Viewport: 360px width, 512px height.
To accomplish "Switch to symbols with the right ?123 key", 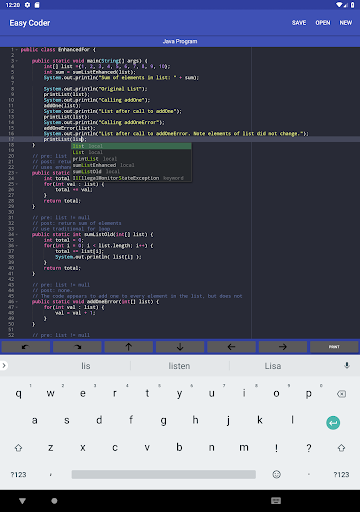I will (x=341, y=474).
